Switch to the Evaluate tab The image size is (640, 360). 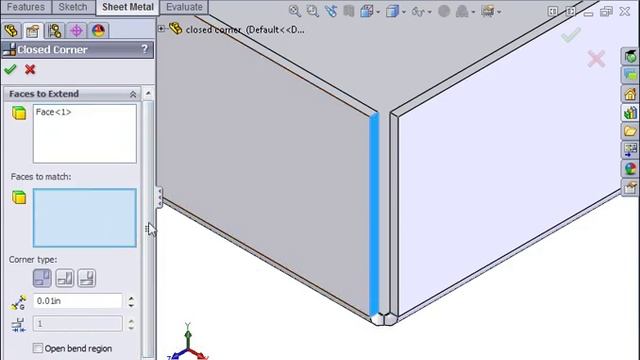pos(184,7)
